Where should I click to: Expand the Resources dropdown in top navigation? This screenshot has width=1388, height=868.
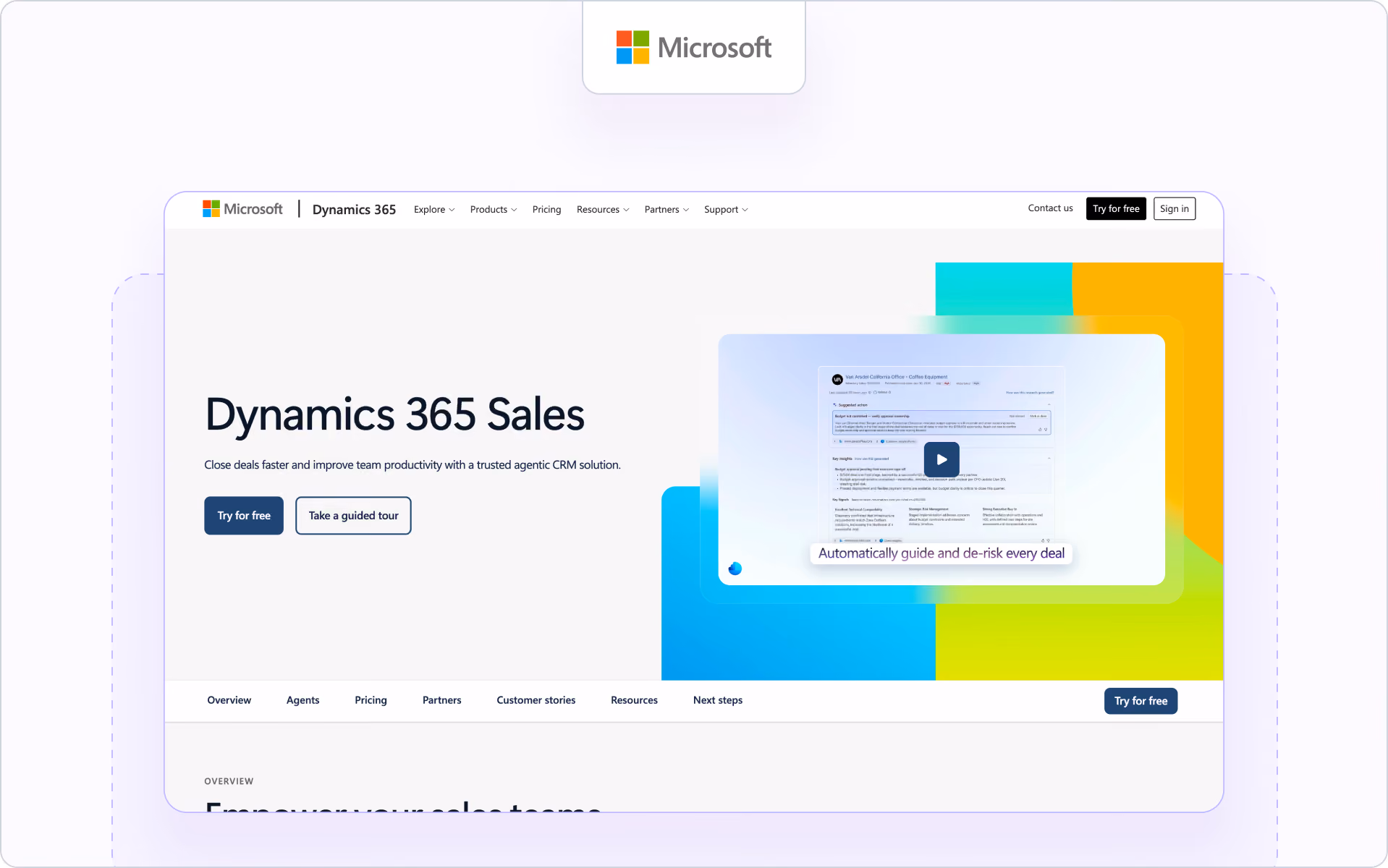tap(603, 210)
